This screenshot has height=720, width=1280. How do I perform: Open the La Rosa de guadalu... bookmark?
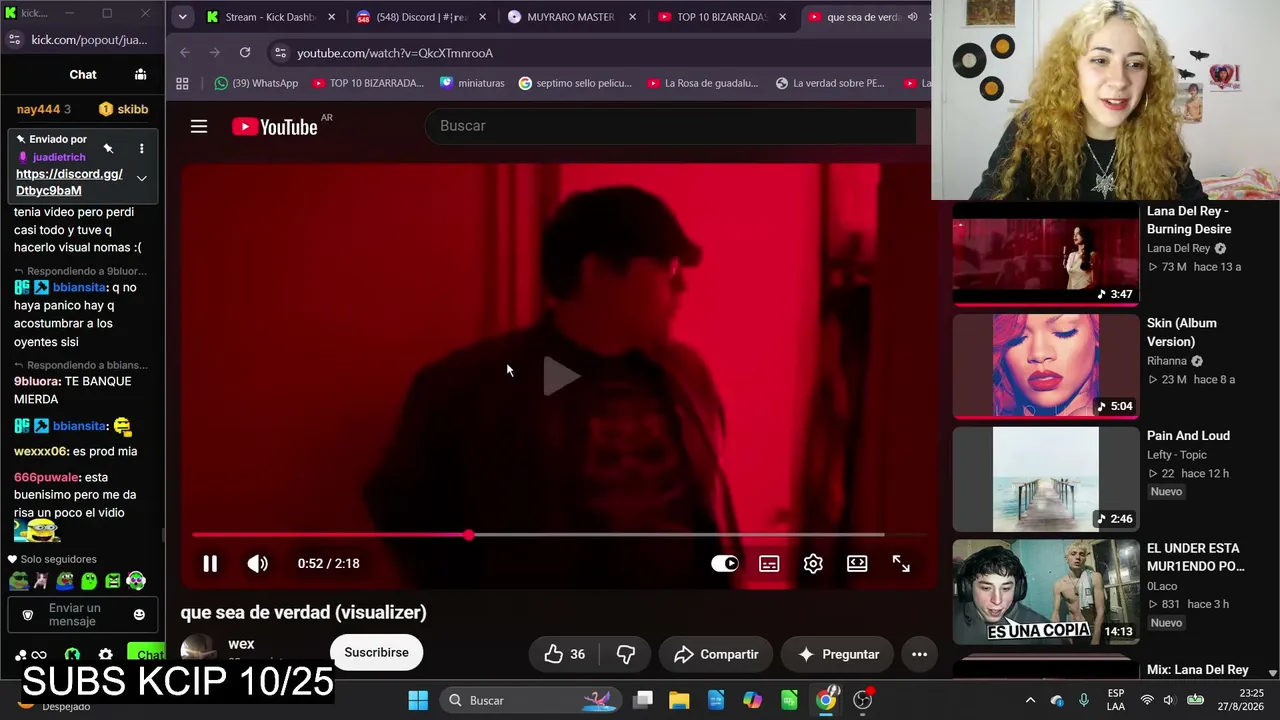click(703, 83)
